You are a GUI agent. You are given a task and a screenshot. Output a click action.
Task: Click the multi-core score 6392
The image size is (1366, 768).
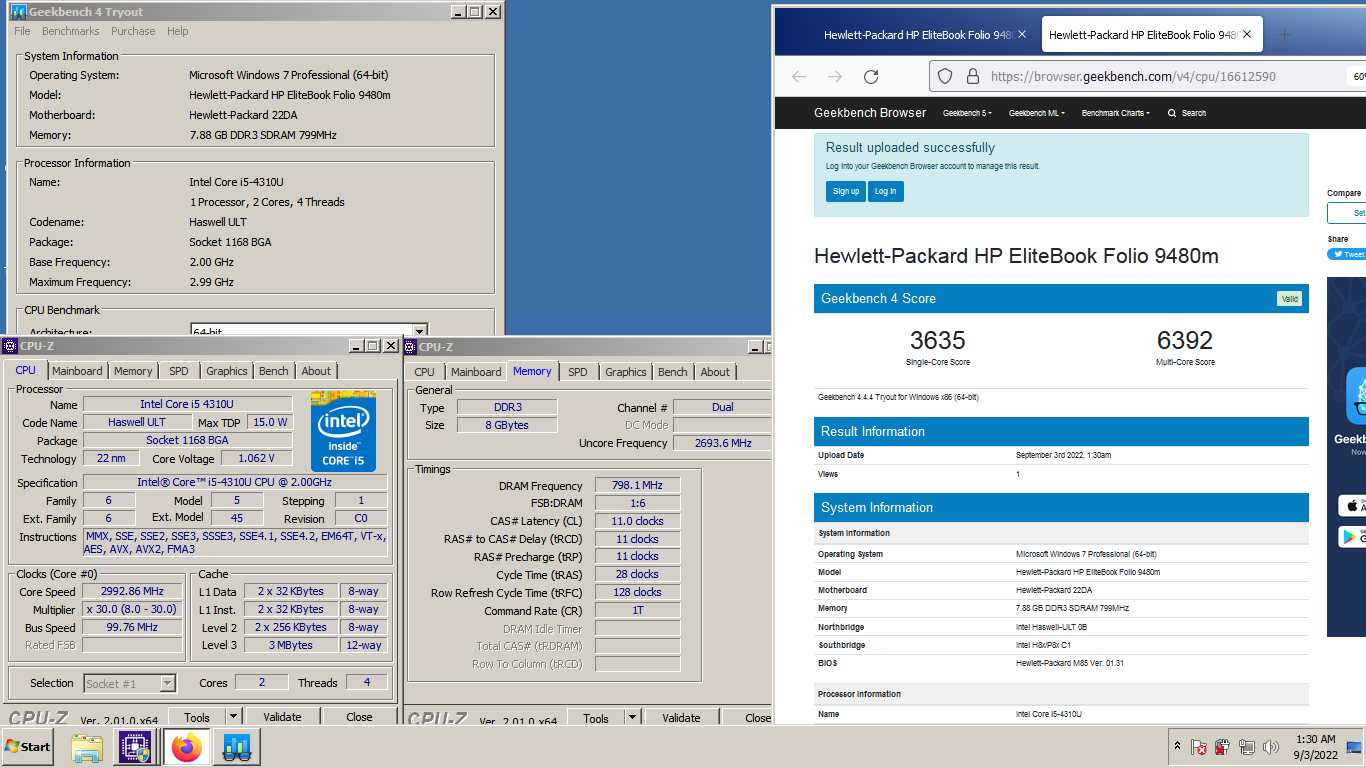click(1185, 340)
